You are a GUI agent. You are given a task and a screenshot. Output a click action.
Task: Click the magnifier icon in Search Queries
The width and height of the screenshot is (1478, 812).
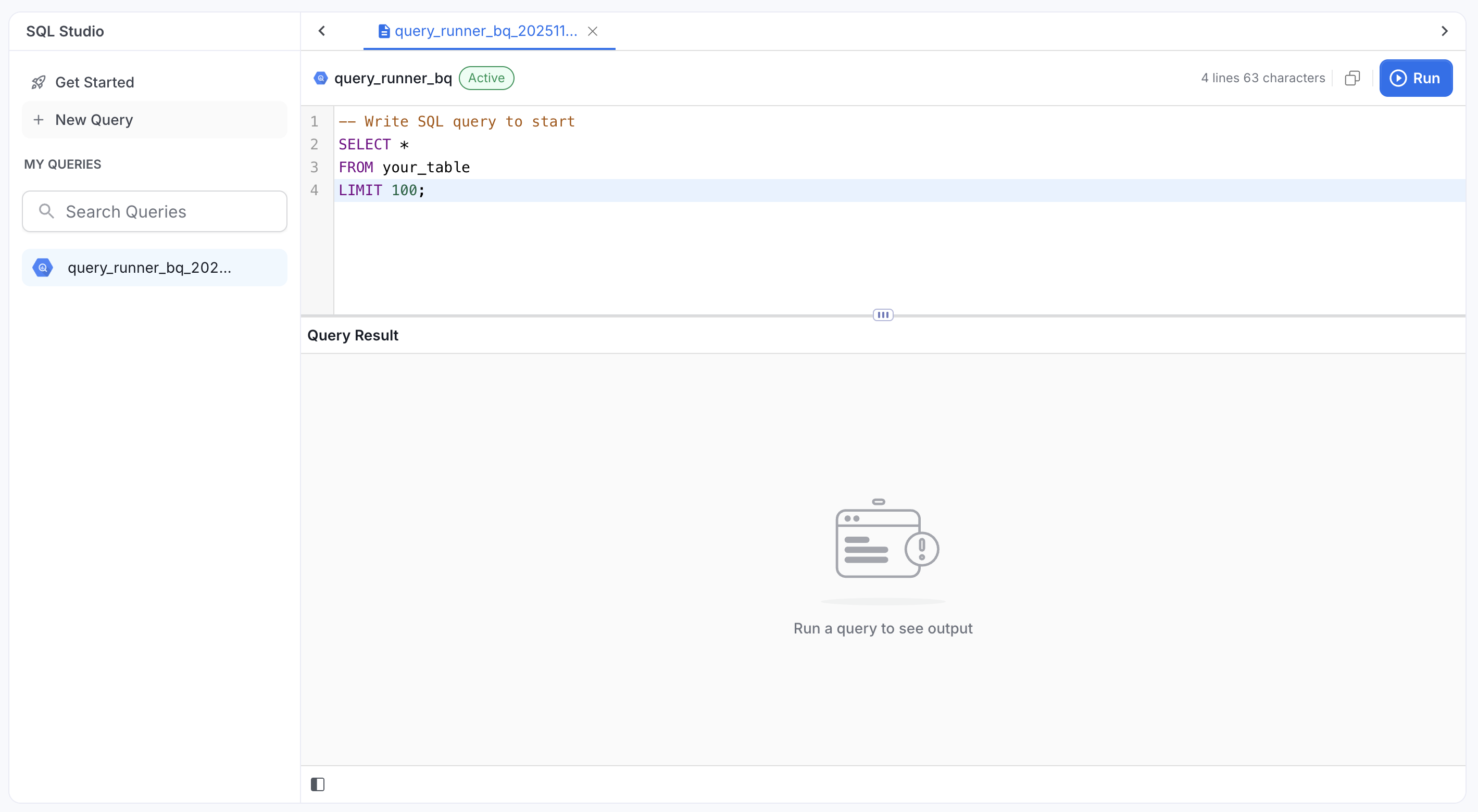coord(47,211)
